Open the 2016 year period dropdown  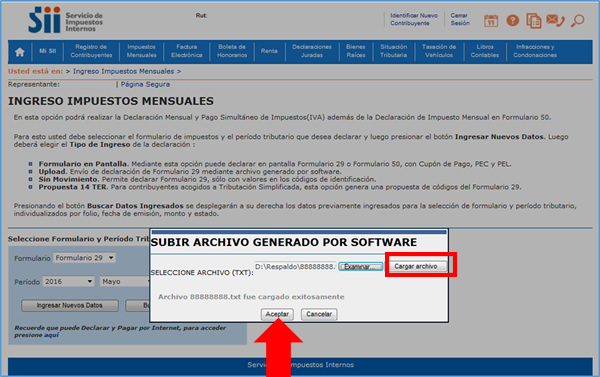click(68, 282)
